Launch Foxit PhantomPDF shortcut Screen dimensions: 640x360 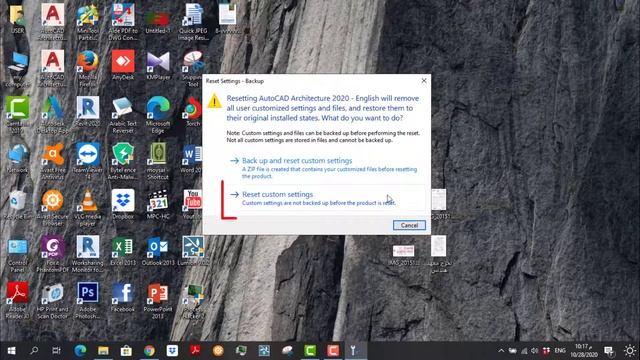[x=53, y=255]
